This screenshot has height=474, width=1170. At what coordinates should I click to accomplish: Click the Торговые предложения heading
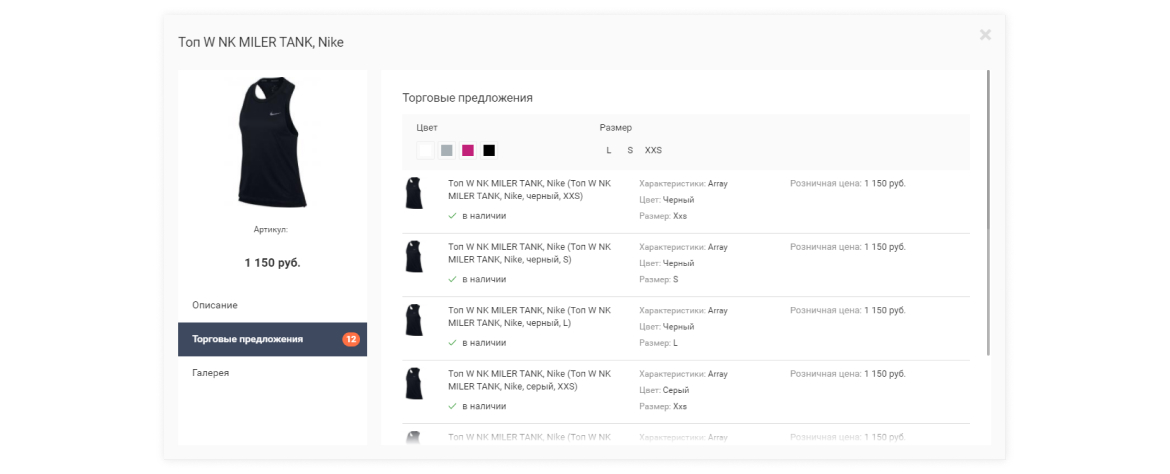click(x=468, y=98)
